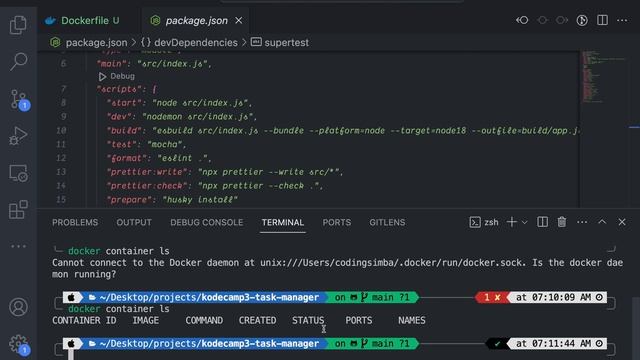Screen dimensions: 640x360
Task: Open the launch profile dropdown arrow
Action: pos(524,222)
